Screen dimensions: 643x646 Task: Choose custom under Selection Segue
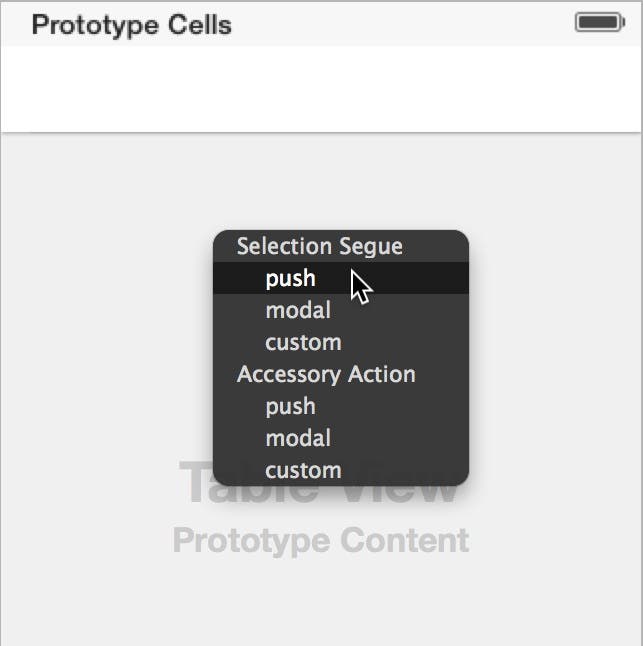341,342
